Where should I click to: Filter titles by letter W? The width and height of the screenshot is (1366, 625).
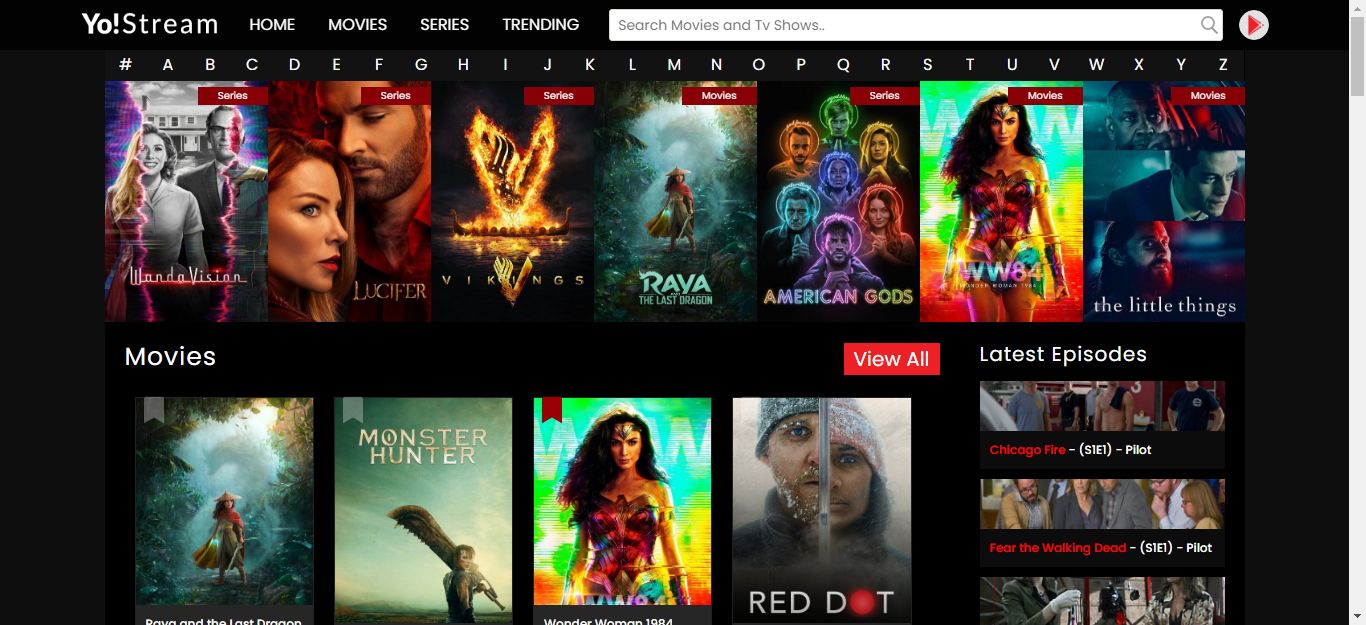click(1096, 64)
